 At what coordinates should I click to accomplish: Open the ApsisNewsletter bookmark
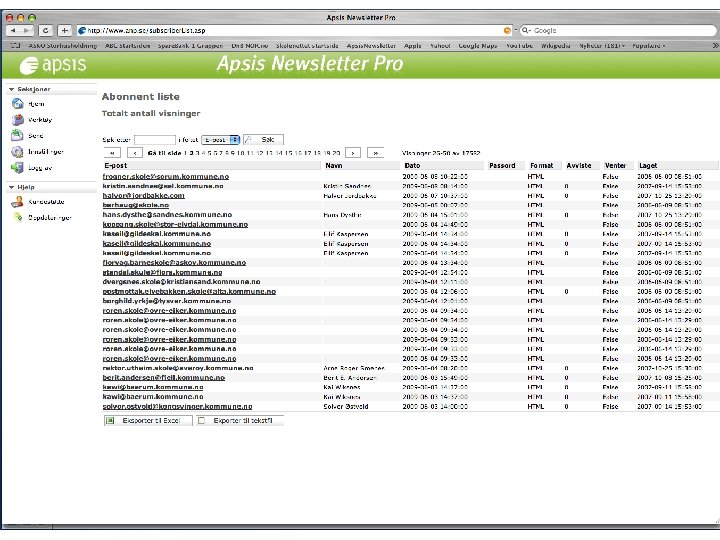pyautogui.click(x=371, y=45)
